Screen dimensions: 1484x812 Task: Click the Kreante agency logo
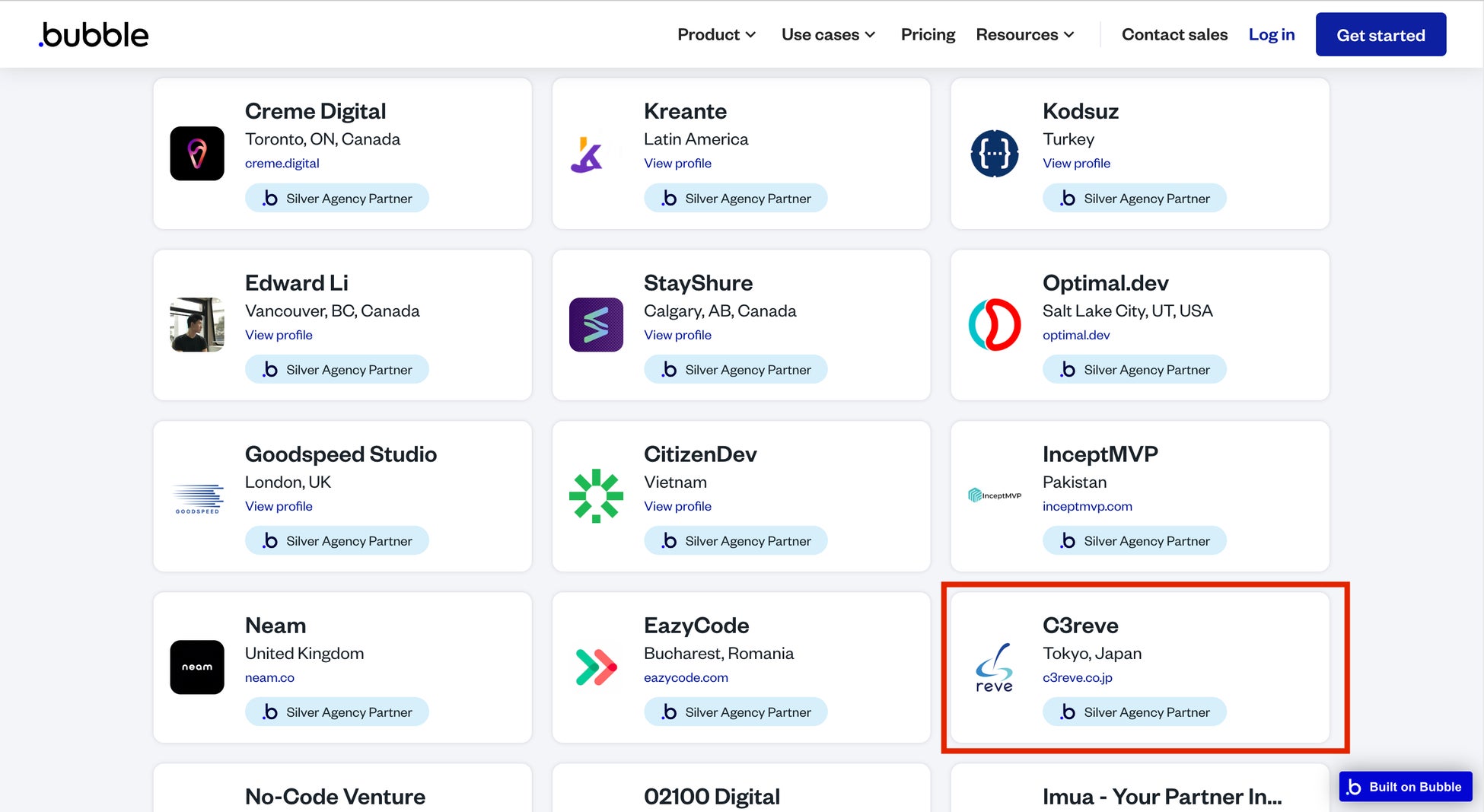(588, 154)
